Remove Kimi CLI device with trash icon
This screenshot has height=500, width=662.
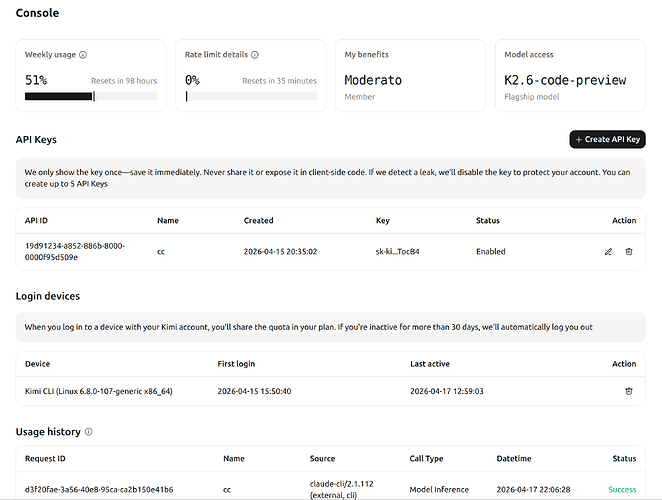tap(629, 391)
